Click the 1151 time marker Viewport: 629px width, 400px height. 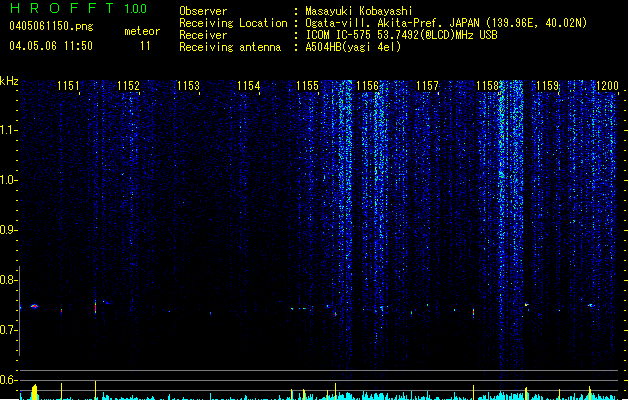[68, 86]
